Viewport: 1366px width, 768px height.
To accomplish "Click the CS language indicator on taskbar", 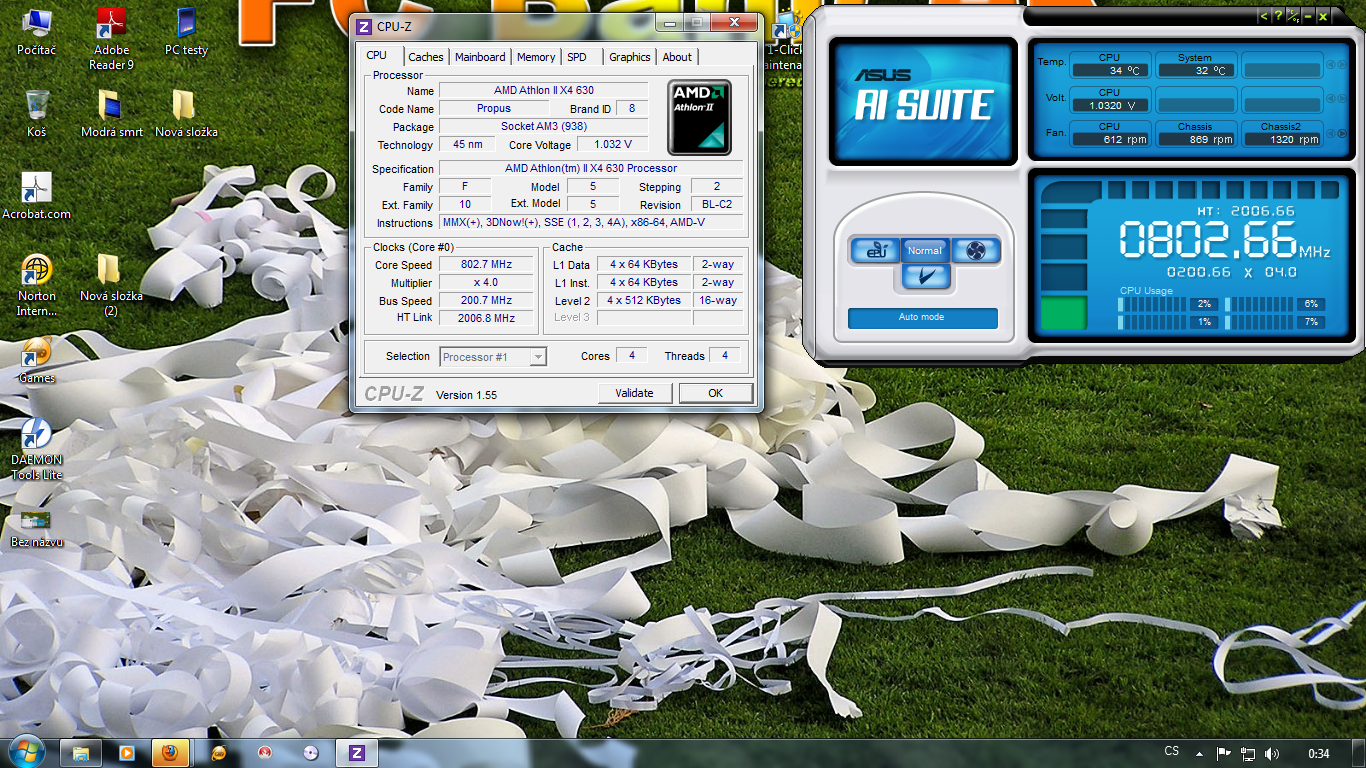I will pyautogui.click(x=1172, y=751).
